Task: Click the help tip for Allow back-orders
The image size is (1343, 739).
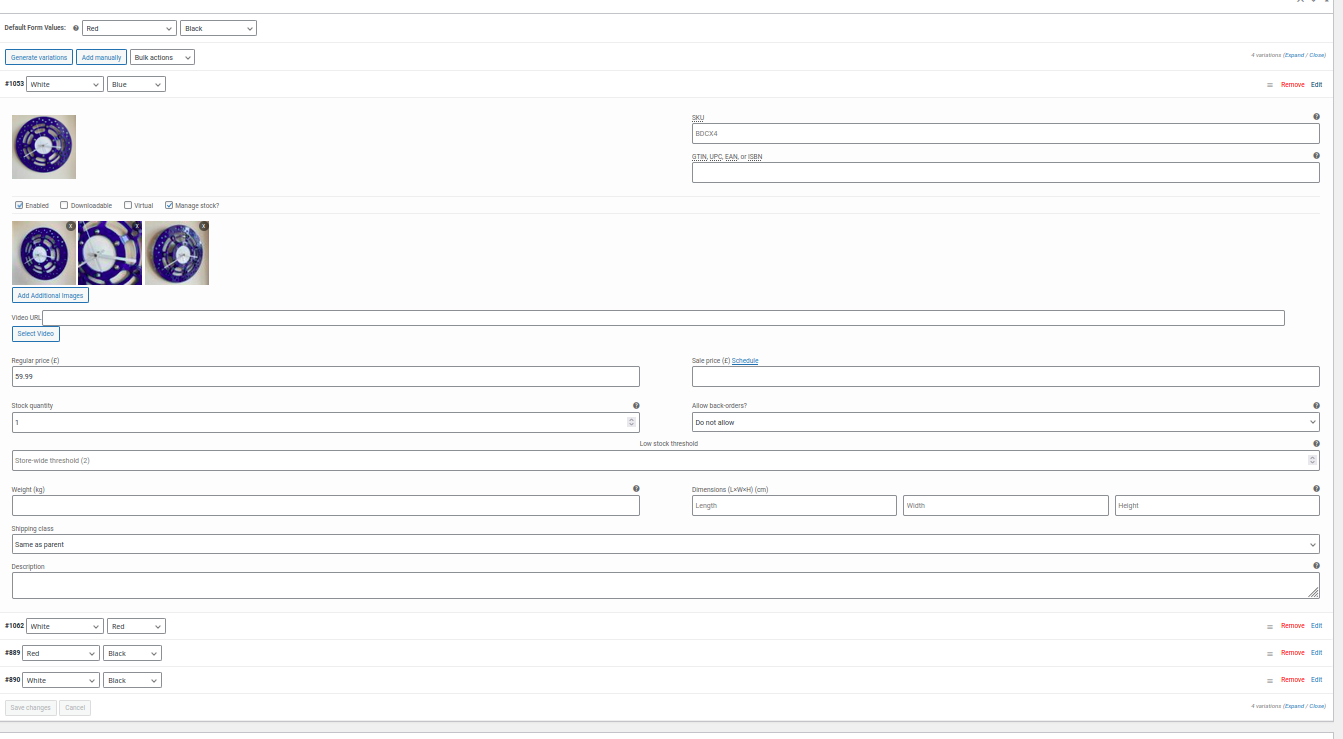Action: tap(1316, 406)
